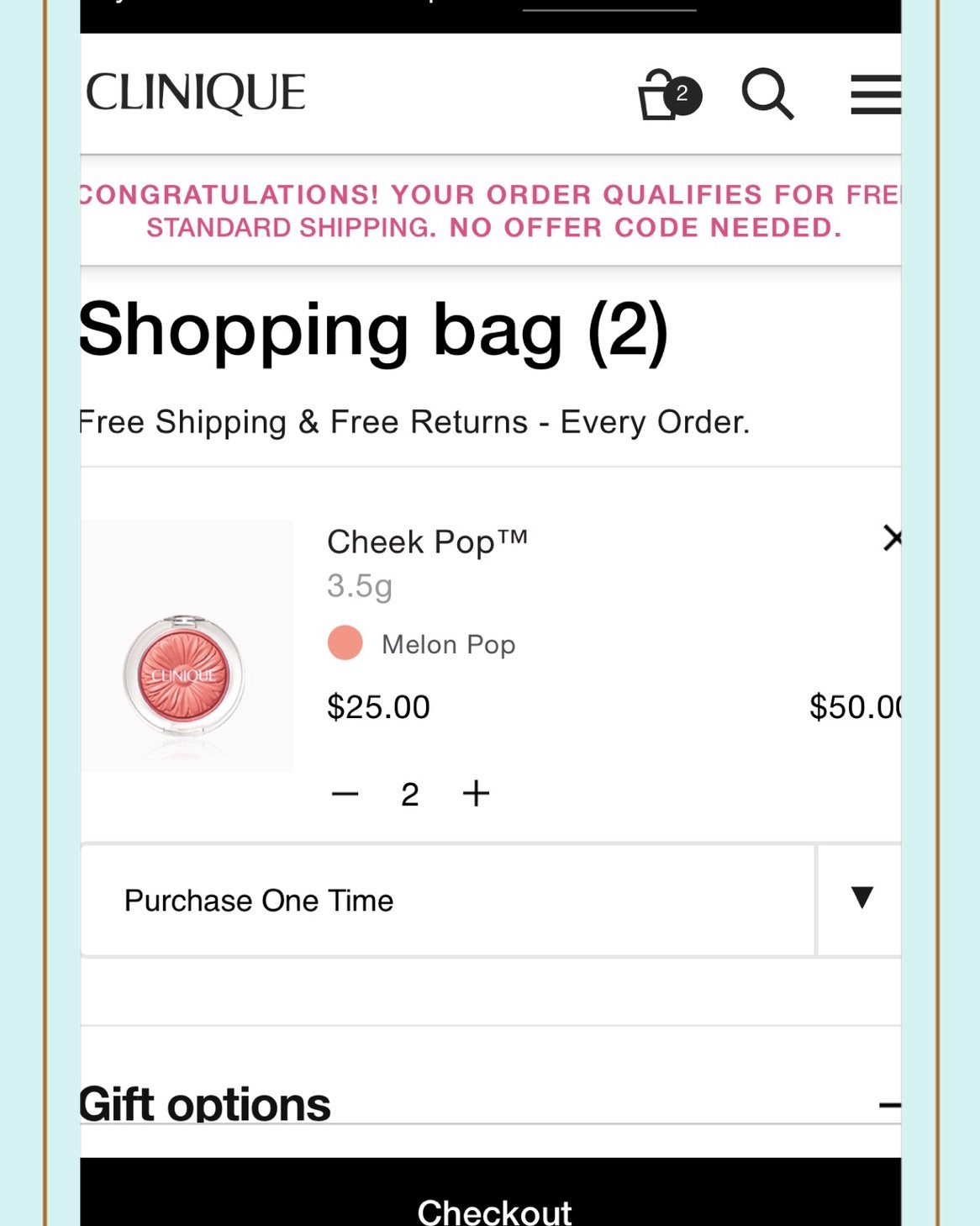Click the free shipping congratulations banner

[491, 211]
